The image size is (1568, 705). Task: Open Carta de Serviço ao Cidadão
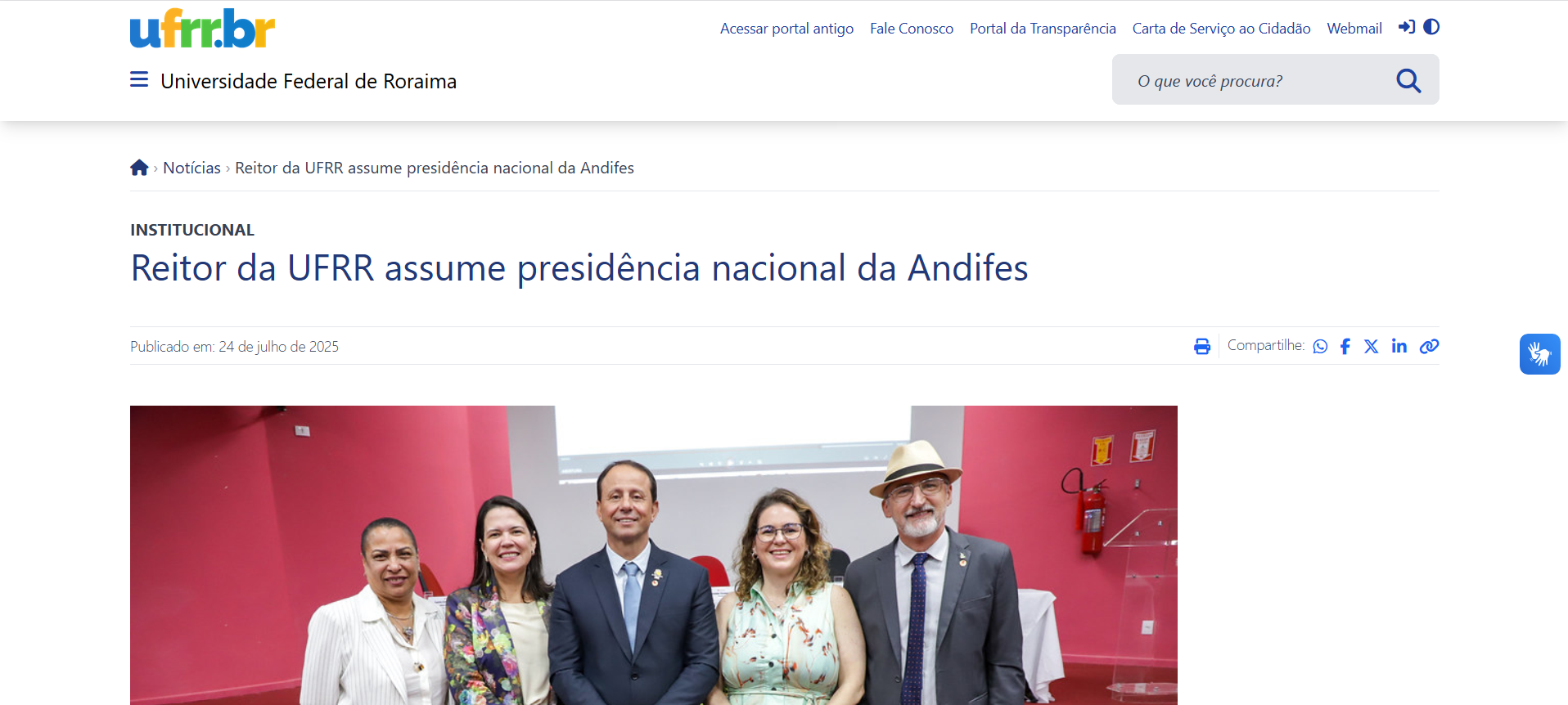click(x=1221, y=29)
